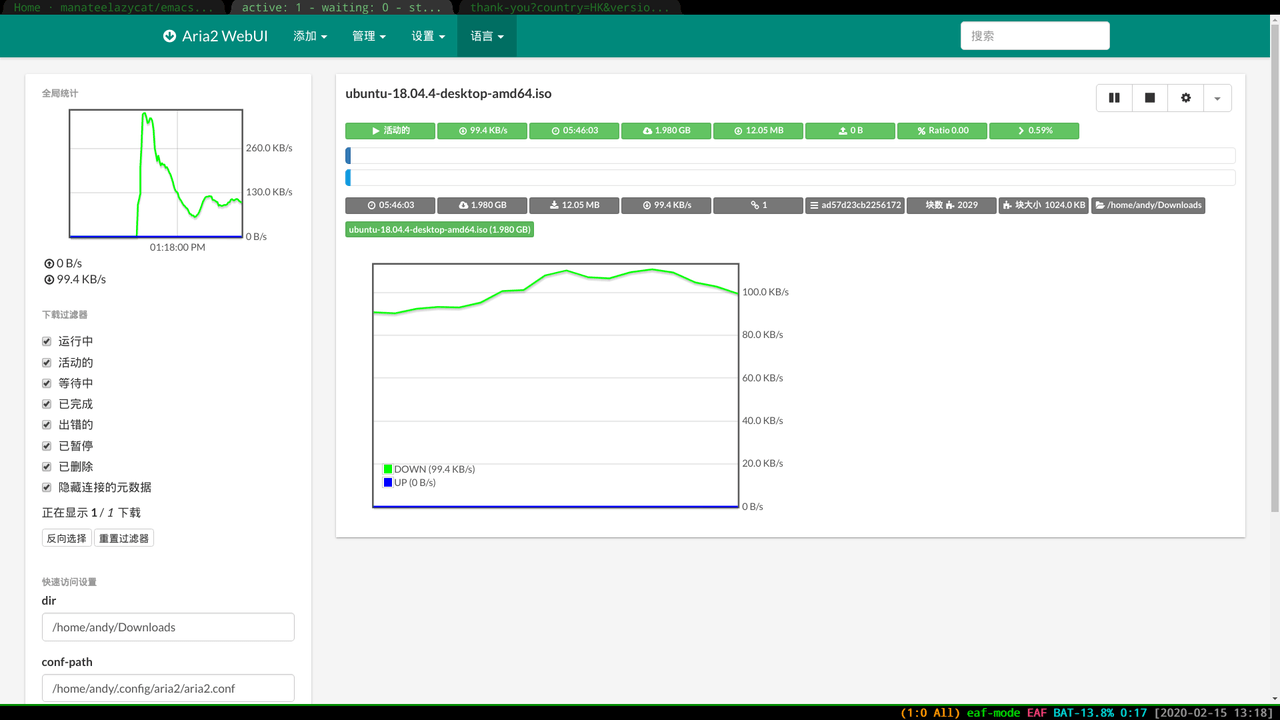
Task: Select the active: 1 - waiting: 0 tab
Action: (341, 7)
